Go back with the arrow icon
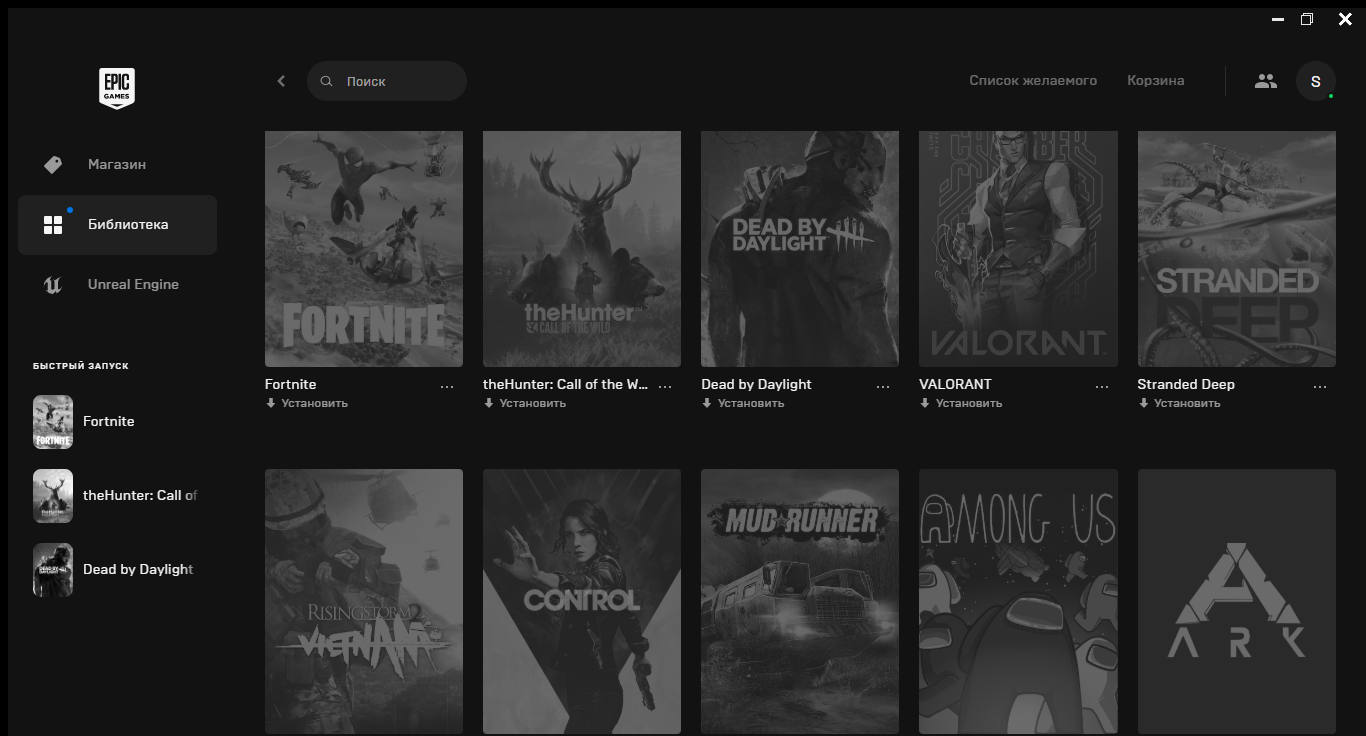This screenshot has width=1366, height=736. click(x=281, y=81)
